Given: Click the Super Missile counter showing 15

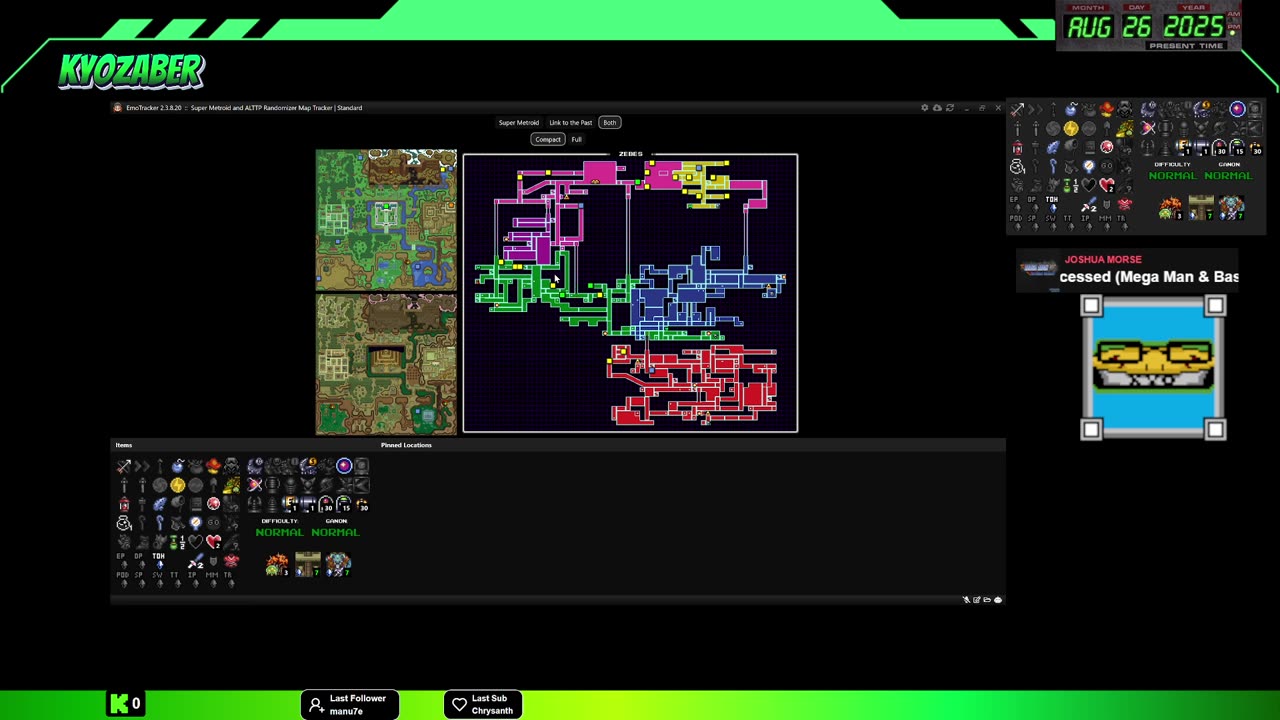Looking at the screenshot, I should [x=344, y=504].
